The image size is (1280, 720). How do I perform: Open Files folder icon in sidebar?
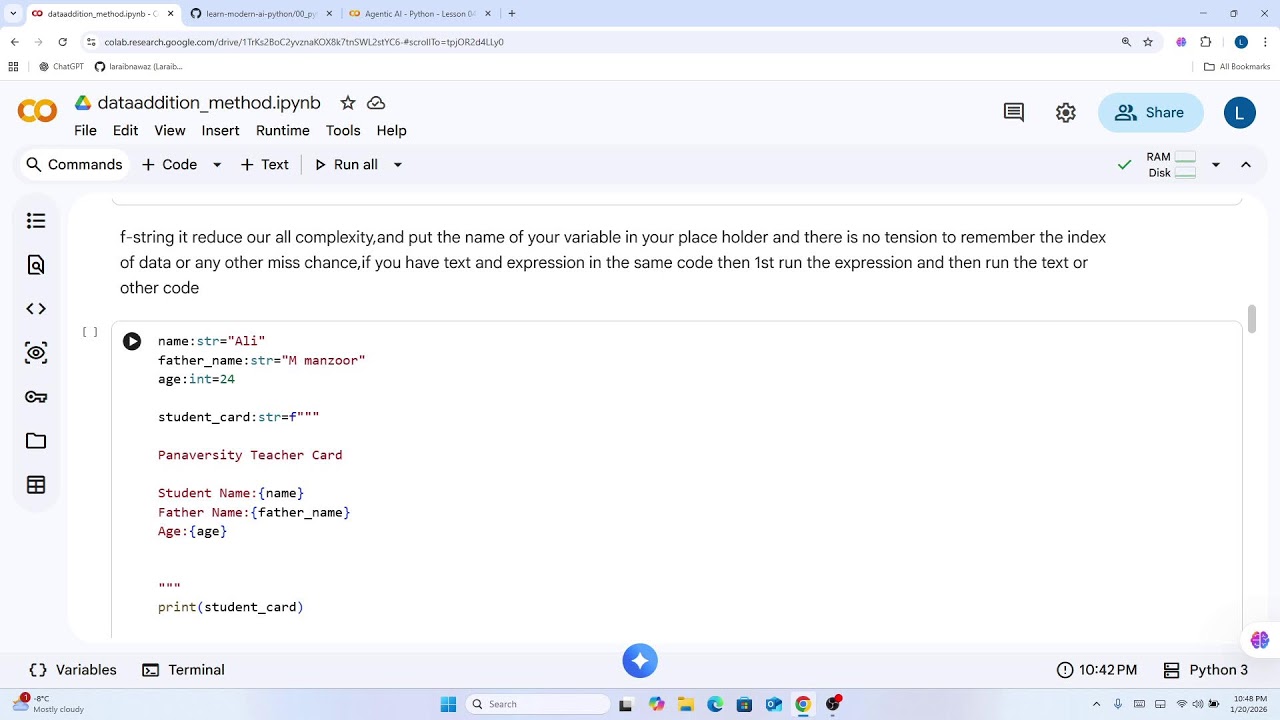coord(36,441)
